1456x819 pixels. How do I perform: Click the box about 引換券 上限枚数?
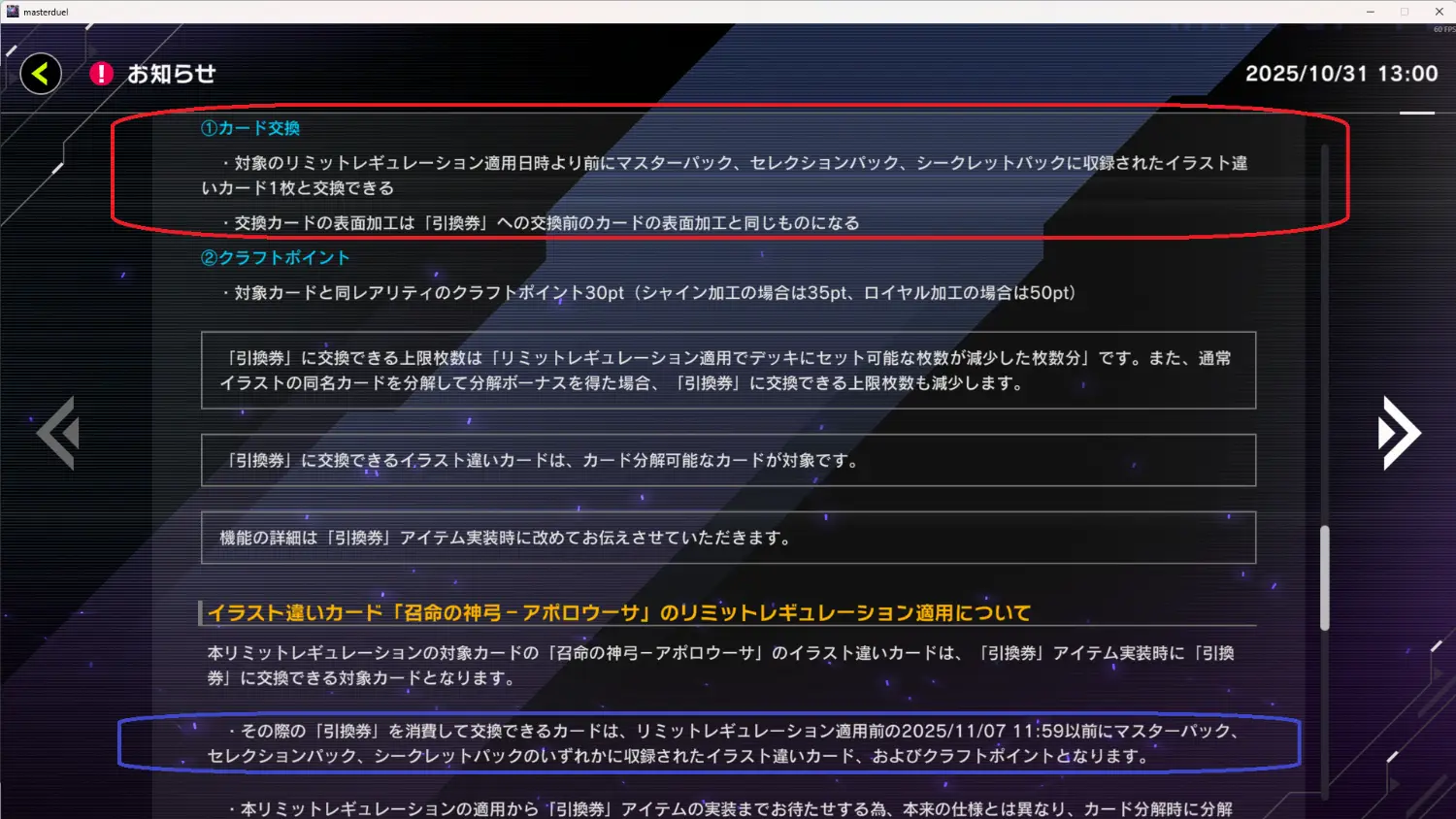pyautogui.click(x=728, y=371)
